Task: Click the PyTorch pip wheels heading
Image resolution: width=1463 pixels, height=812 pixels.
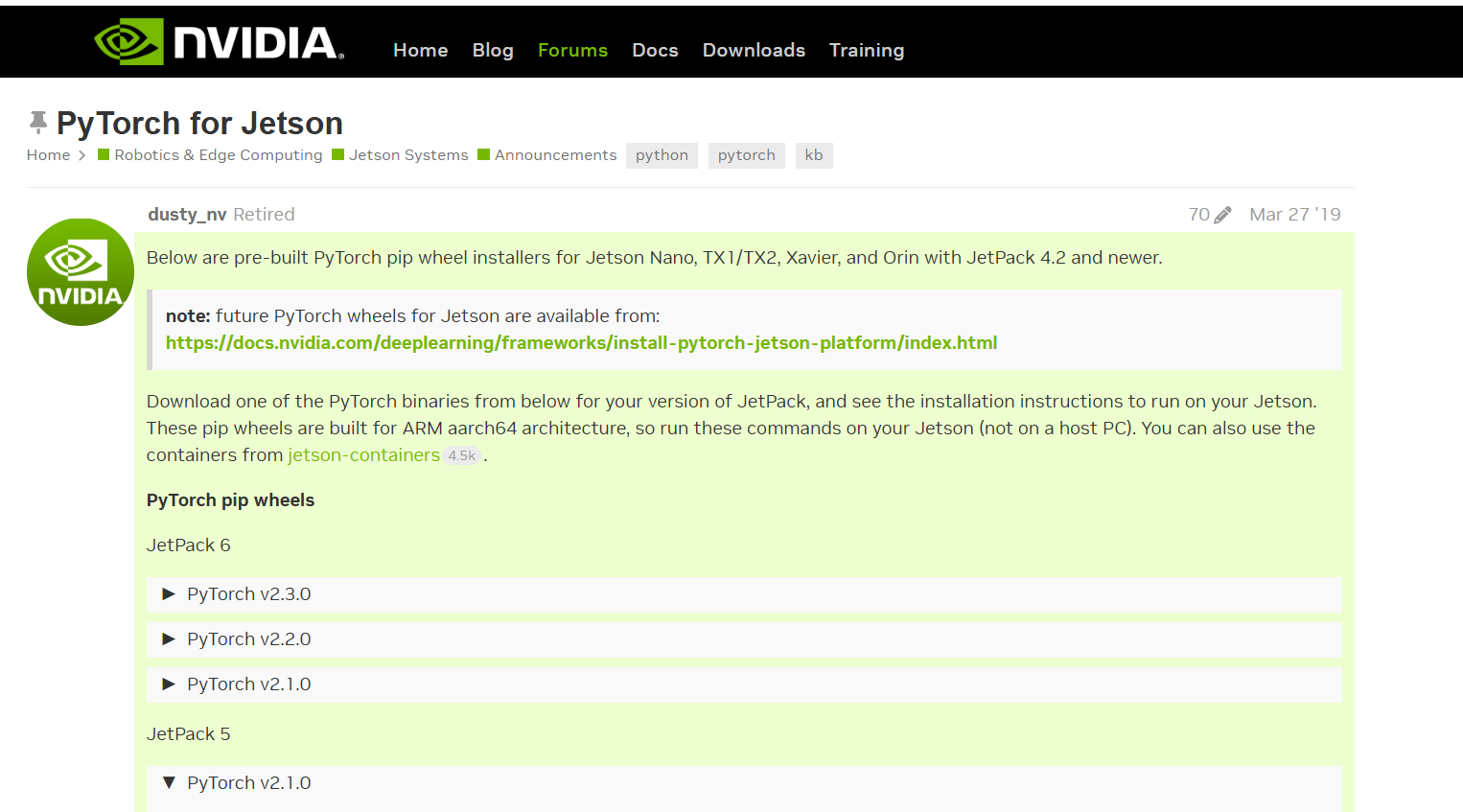Action: (x=230, y=500)
